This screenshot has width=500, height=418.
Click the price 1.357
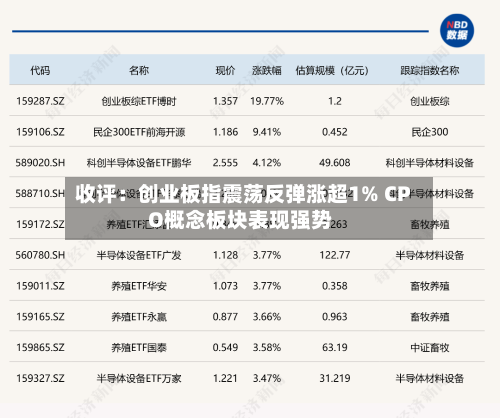(225, 101)
